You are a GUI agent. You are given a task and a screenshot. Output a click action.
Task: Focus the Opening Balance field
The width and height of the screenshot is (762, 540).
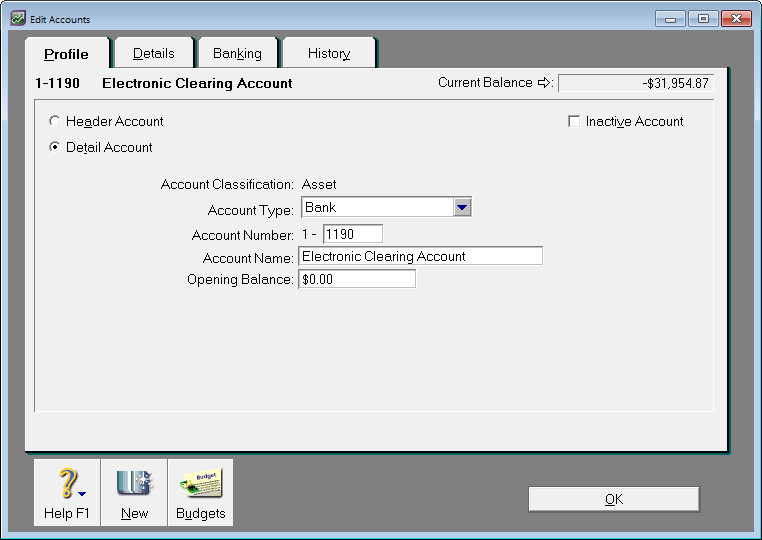pyautogui.click(x=356, y=279)
